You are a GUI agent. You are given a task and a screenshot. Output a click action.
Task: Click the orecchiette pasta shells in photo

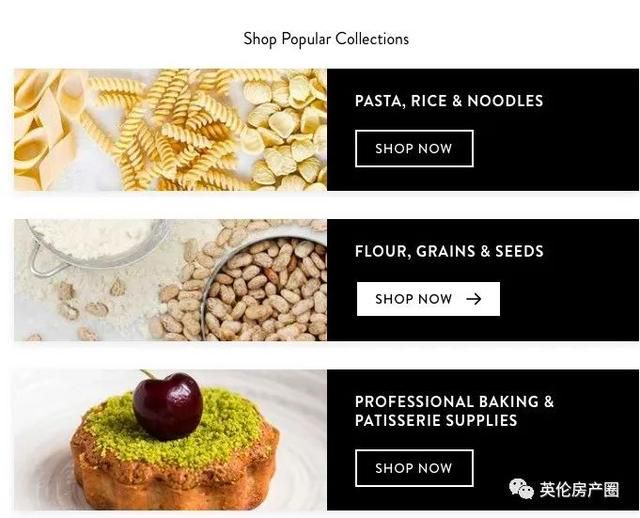[288, 131]
